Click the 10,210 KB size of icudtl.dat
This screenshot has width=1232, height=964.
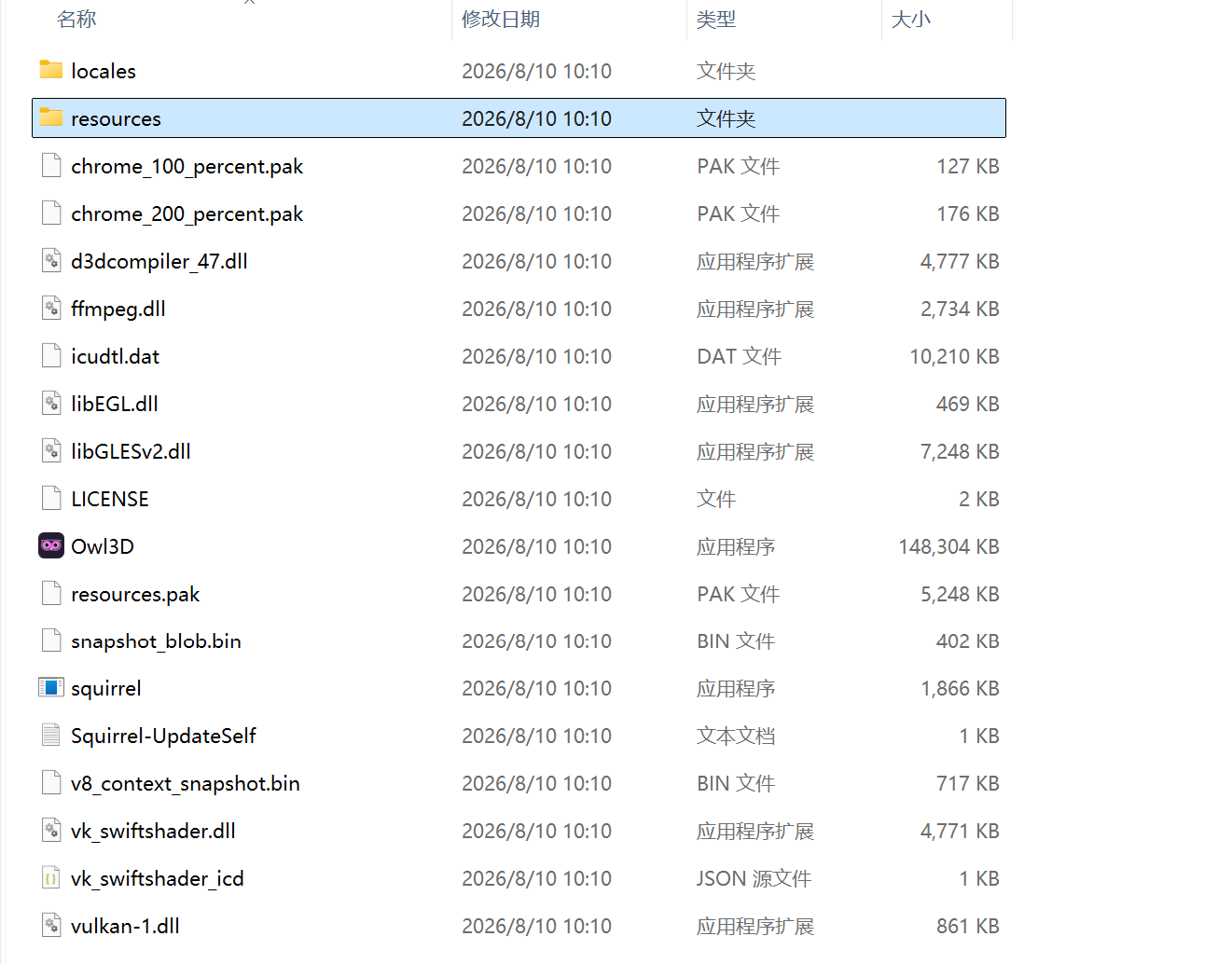(x=954, y=356)
